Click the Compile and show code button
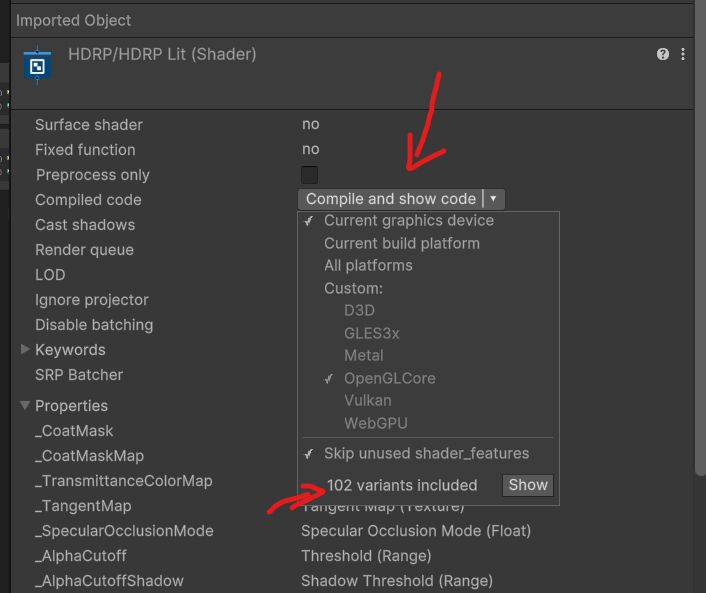The width and height of the screenshot is (706, 593). click(x=390, y=199)
